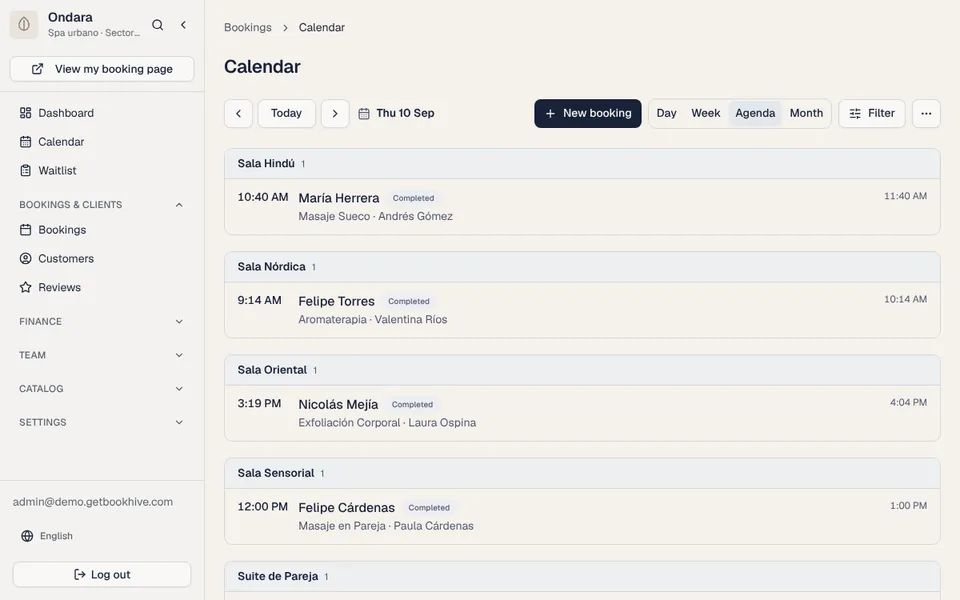
Task: Click the Sala Sensorial group header
Action: click(x=582, y=473)
